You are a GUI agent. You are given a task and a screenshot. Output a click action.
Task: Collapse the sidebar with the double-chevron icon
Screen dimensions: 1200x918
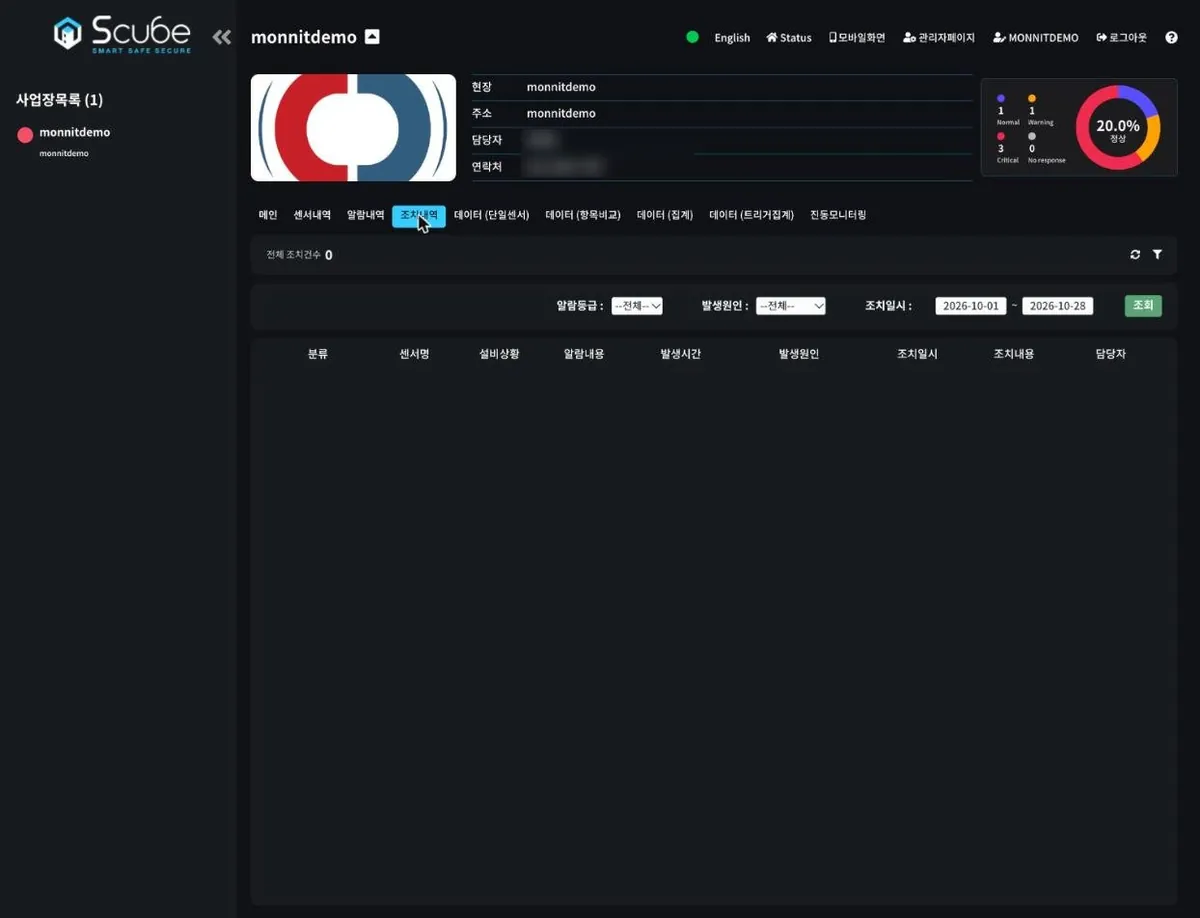222,38
